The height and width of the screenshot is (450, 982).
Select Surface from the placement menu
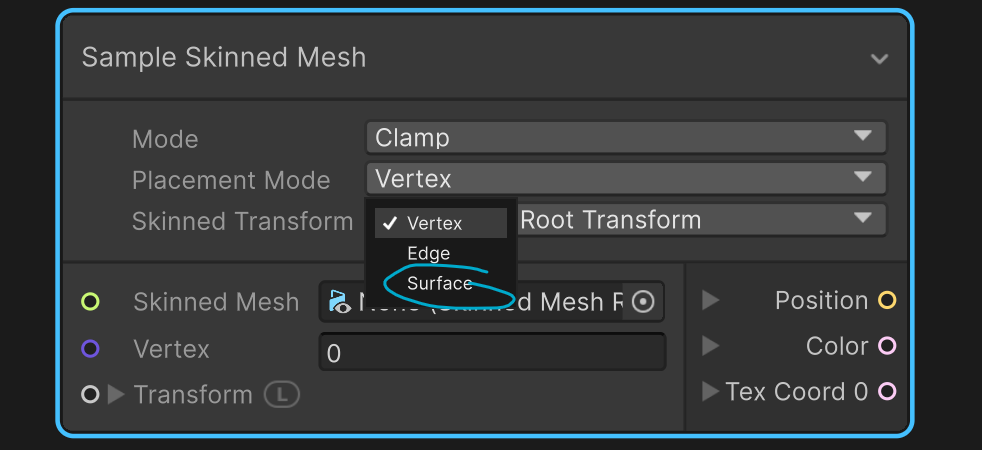[x=440, y=284]
